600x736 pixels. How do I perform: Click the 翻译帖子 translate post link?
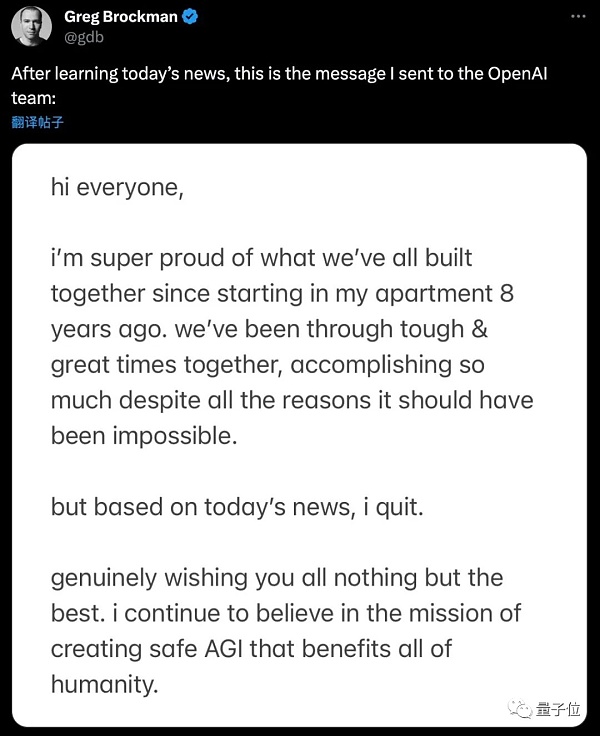tap(39, 123)
